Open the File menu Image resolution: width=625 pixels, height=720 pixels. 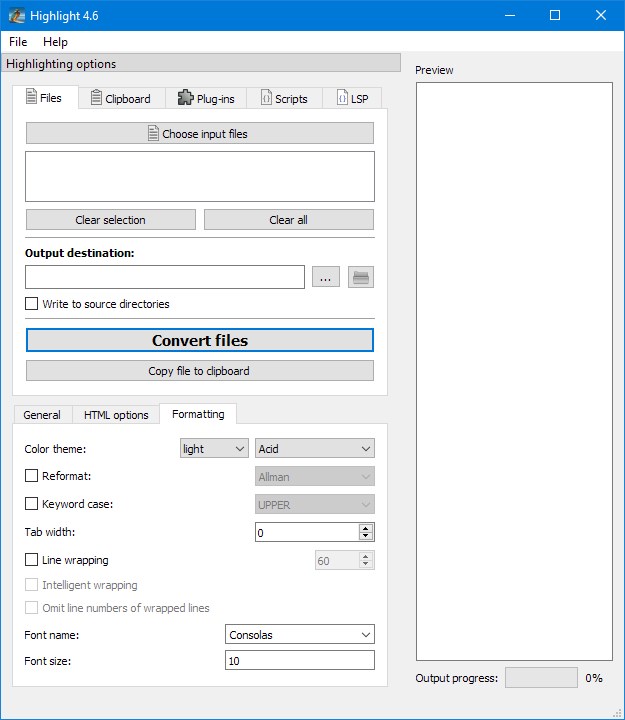click(18, 42)
